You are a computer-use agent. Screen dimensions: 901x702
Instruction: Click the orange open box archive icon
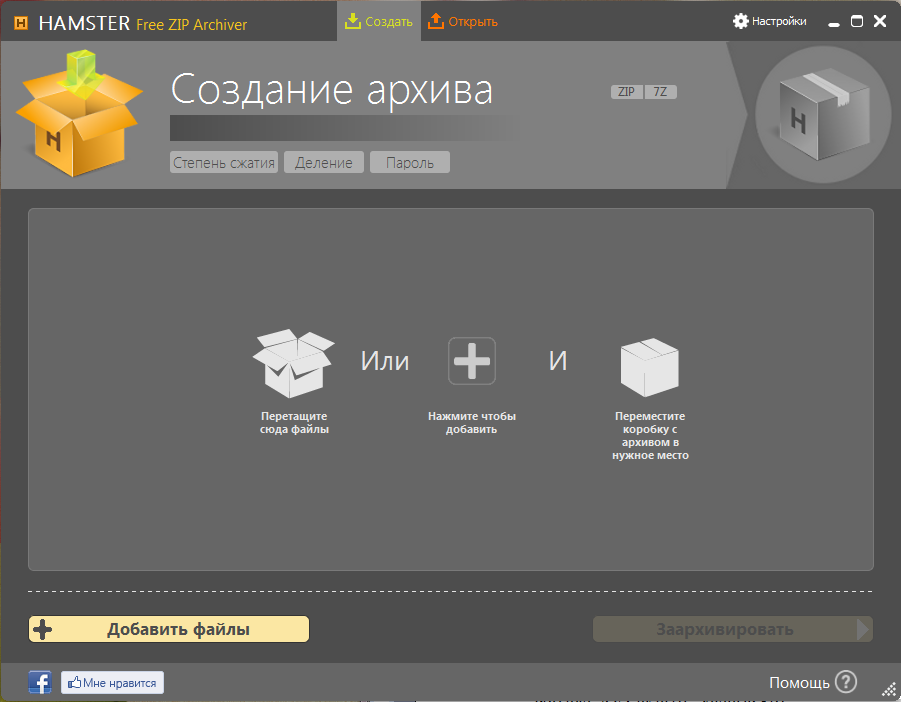click(79, 114)
